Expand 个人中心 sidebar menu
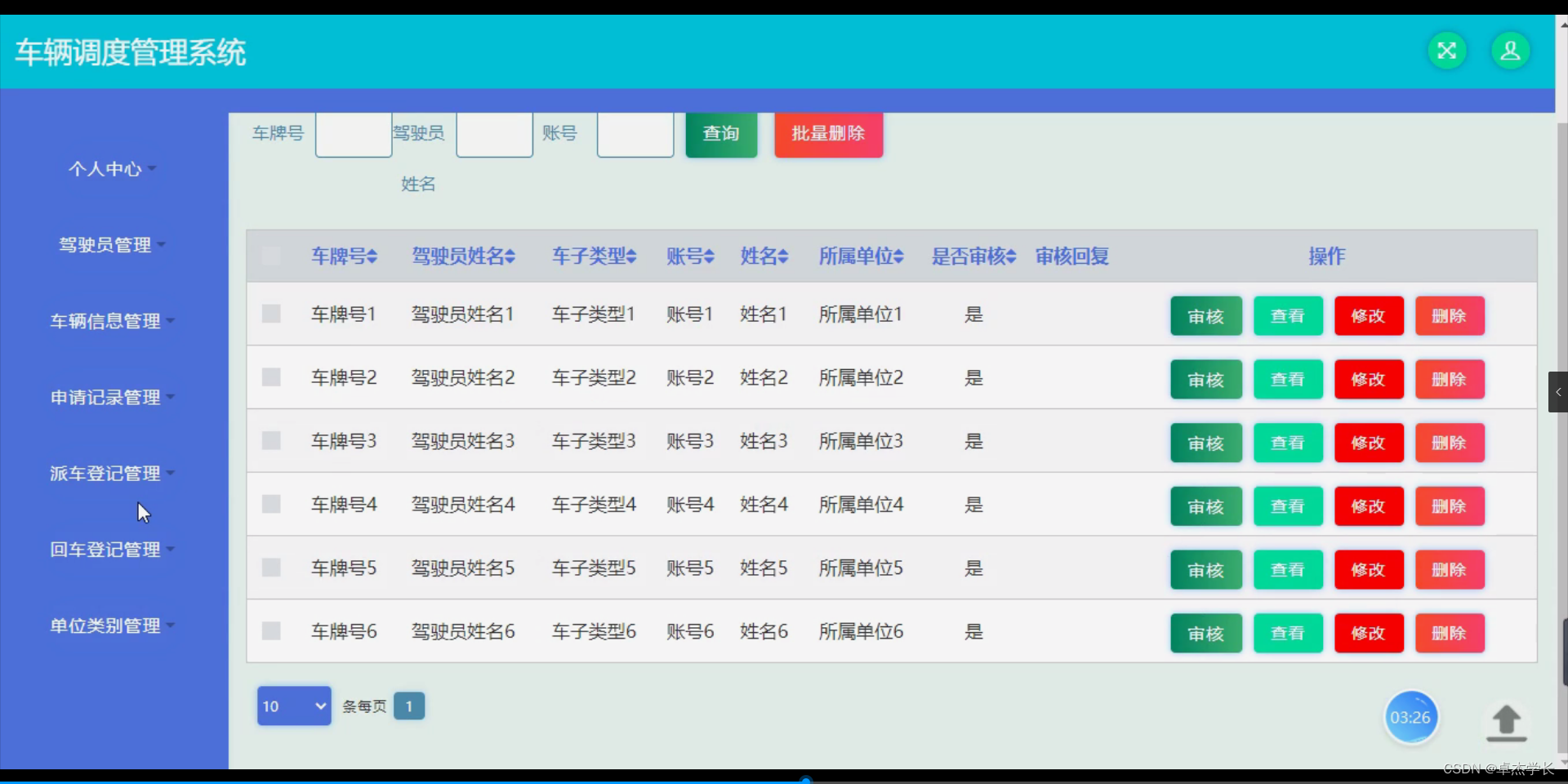1568x784 pixels. 112,169
